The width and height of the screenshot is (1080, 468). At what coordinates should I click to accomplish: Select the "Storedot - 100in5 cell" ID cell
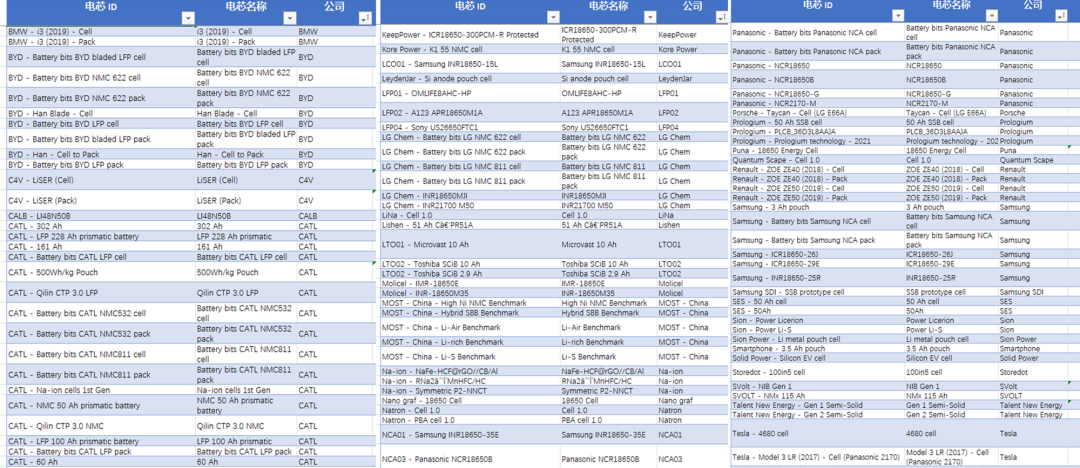coord(818,372)
